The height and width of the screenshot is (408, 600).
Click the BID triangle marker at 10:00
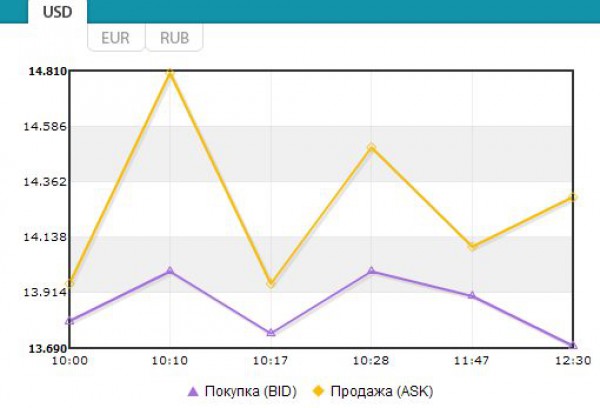(x=70, y=321)
